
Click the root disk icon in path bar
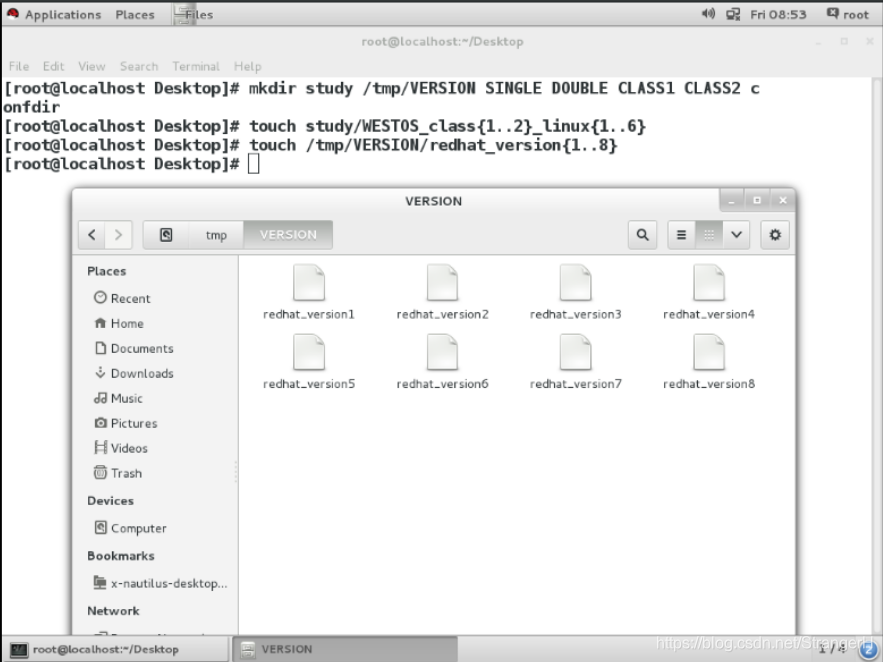point(166,235)
